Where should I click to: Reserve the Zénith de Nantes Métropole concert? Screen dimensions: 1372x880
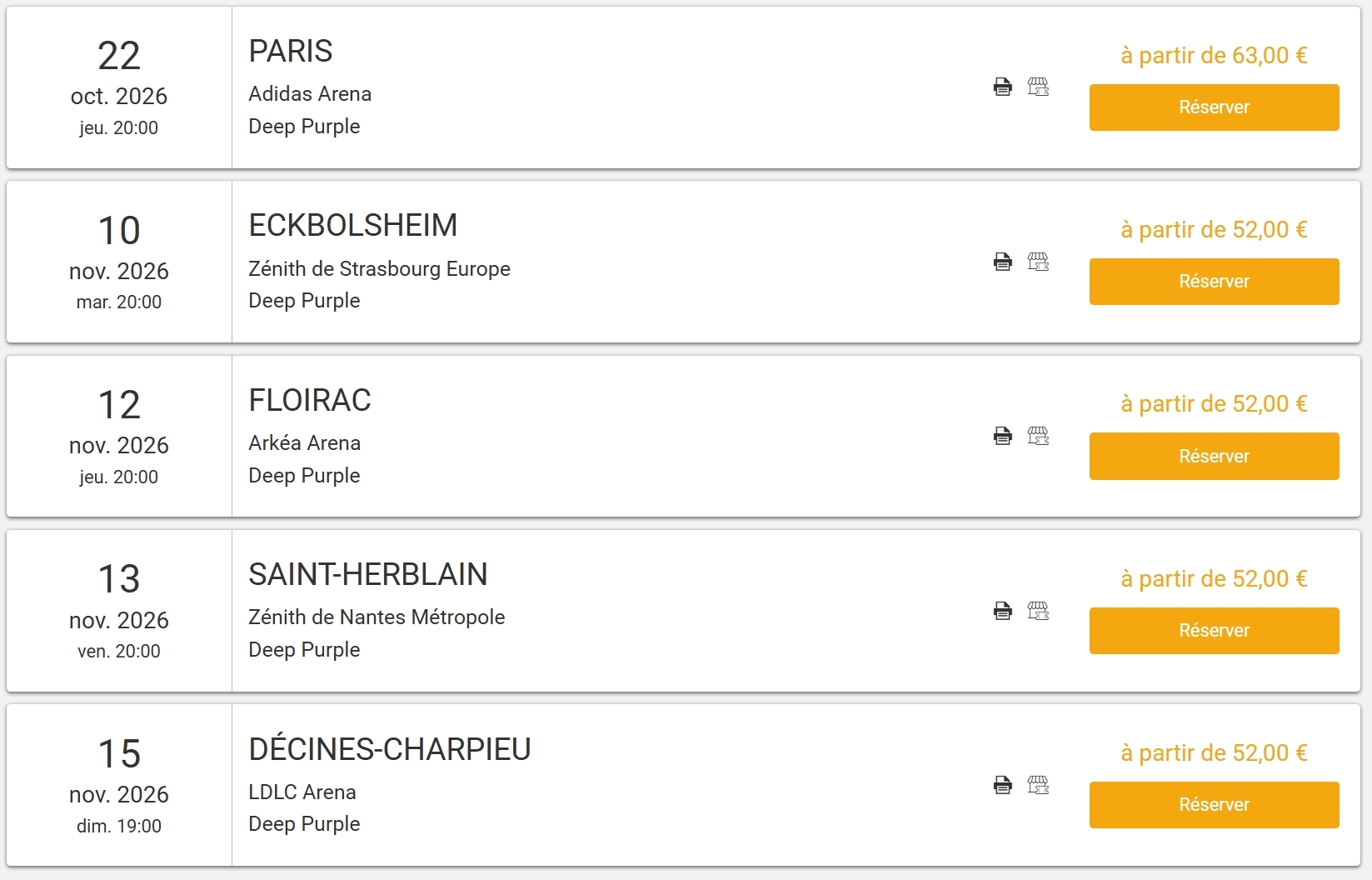pos(1214,631)
